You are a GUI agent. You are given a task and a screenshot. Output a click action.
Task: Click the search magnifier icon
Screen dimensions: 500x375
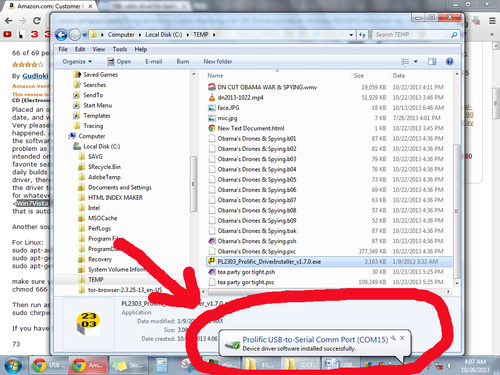point(454,35)
